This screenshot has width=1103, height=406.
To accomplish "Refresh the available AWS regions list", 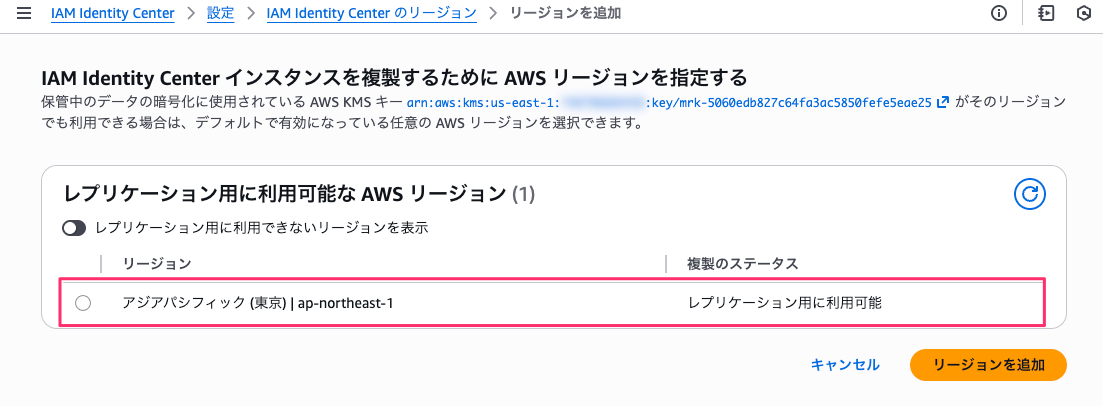I will click(x=1030, y=194).
